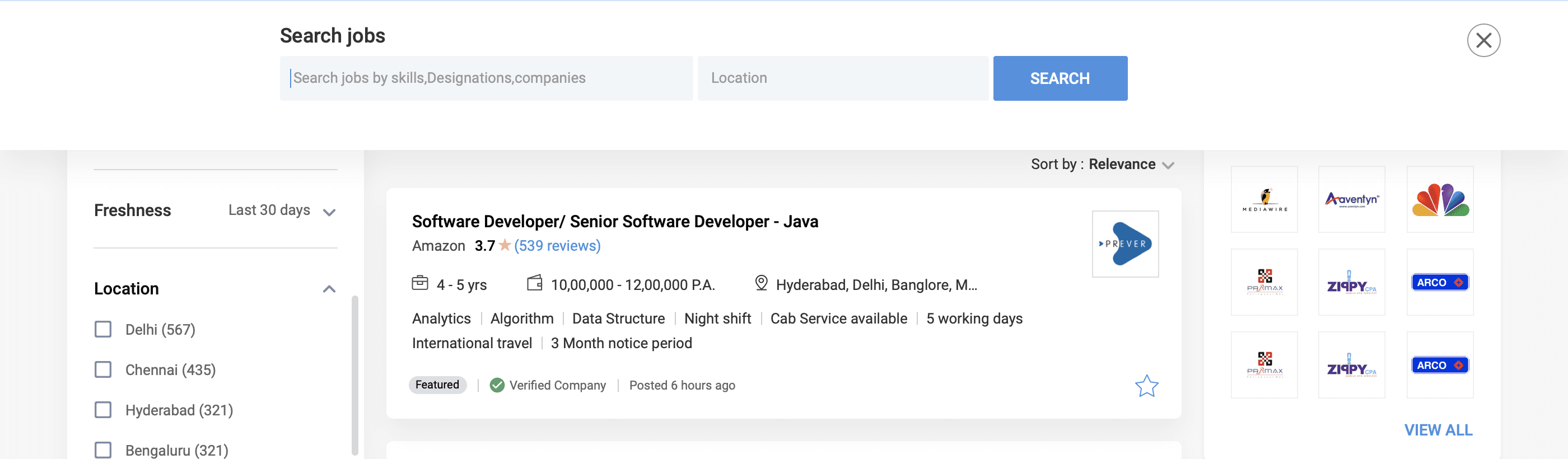Open the Prever company logo
Image resolution: width=1568 pixels, height=459 pixels.
tap(1125, 244)
